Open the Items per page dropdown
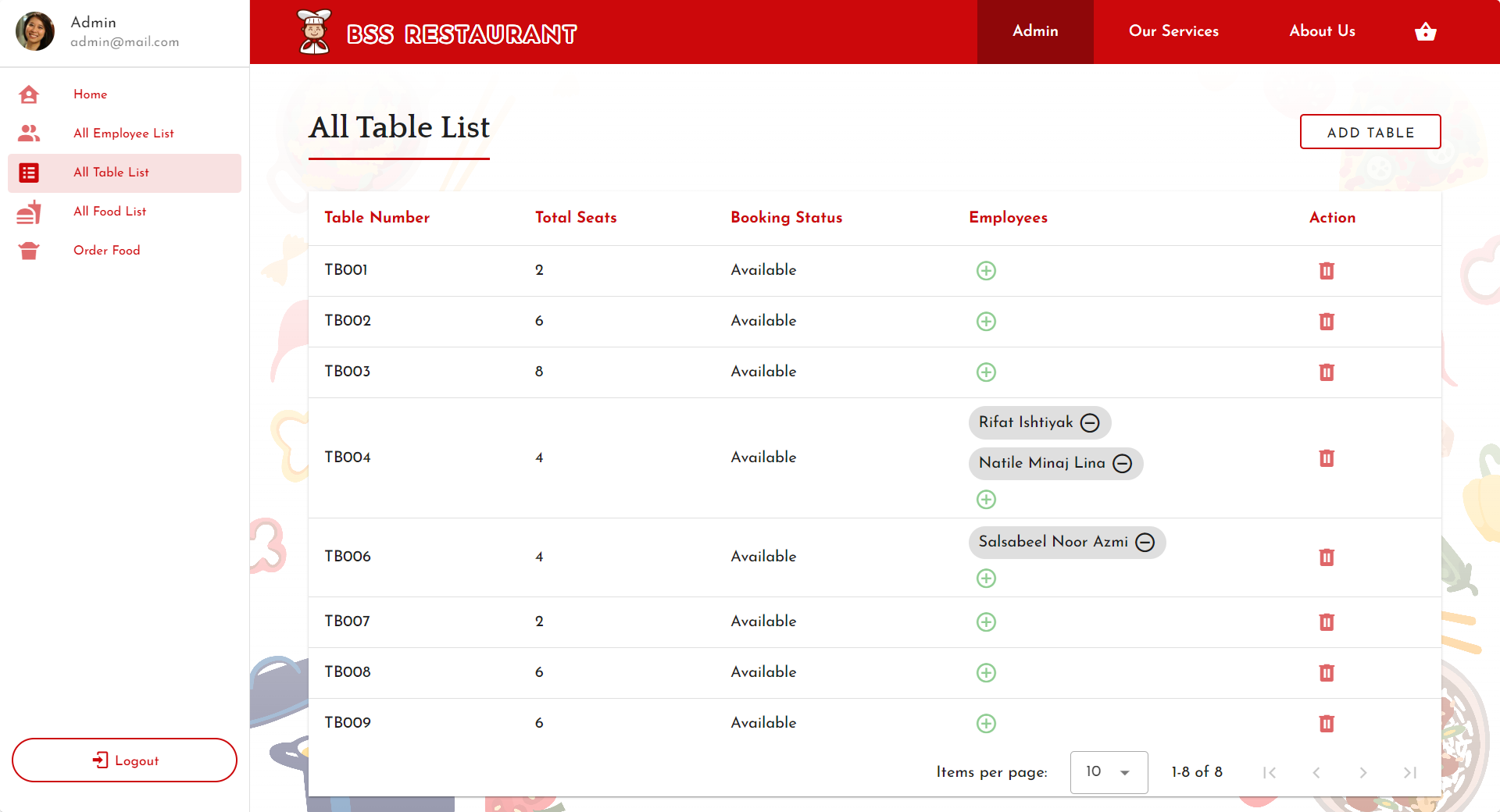This screenshot has height=812, width=1500. click(x=1108, y=772)
